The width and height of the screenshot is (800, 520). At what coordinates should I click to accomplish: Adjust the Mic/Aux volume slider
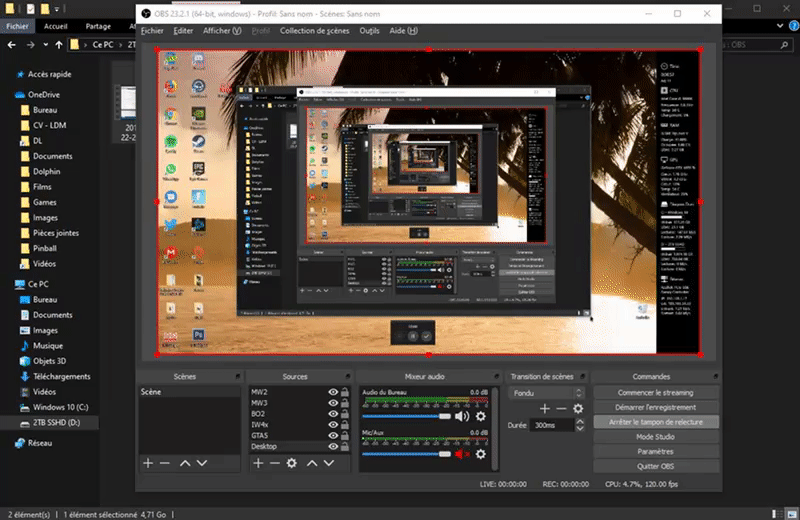(x=405, y=455)
